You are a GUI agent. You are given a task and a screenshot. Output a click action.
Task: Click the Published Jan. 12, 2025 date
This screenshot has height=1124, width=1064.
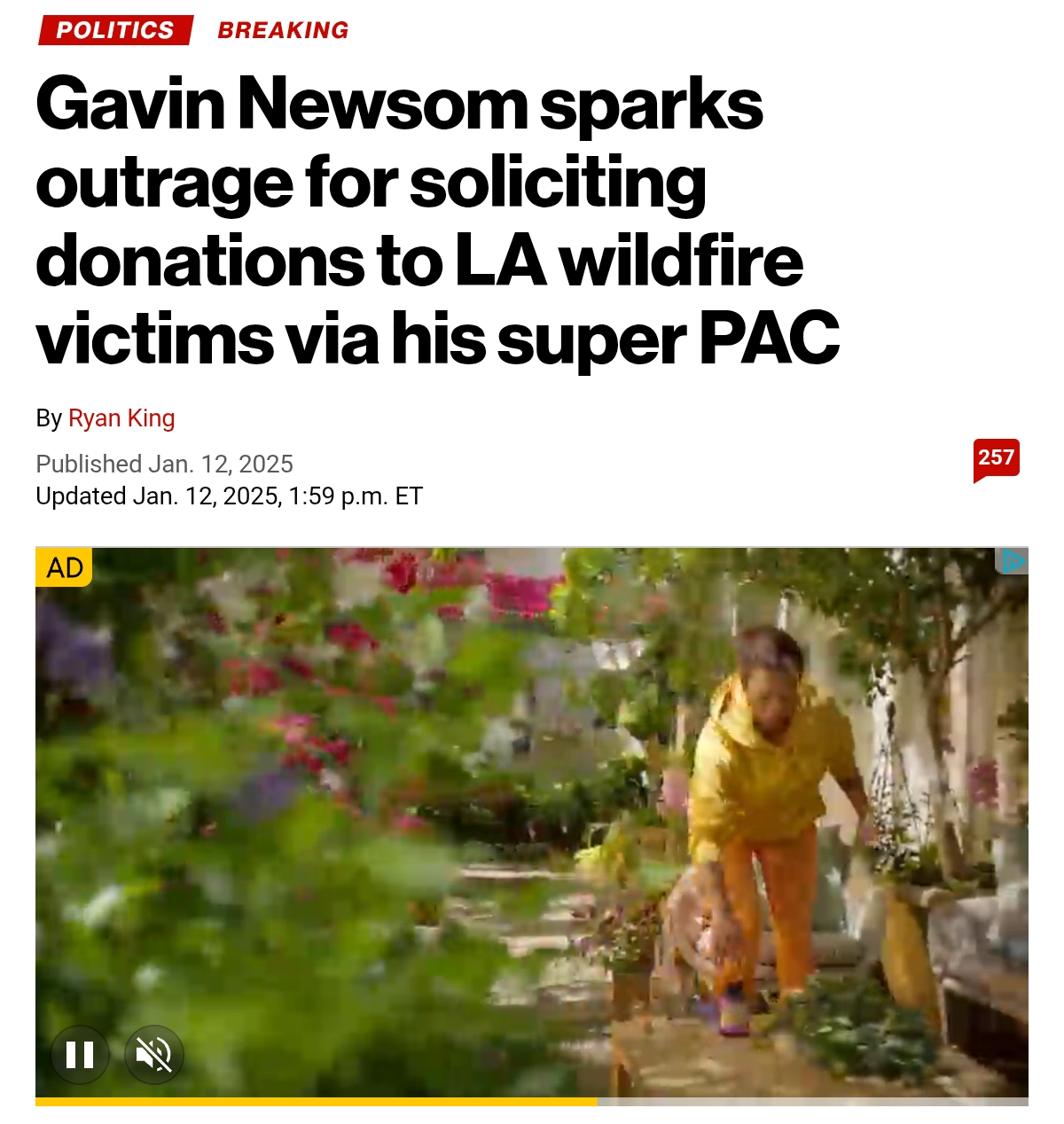pyautogui.click(x=165, y=464)
